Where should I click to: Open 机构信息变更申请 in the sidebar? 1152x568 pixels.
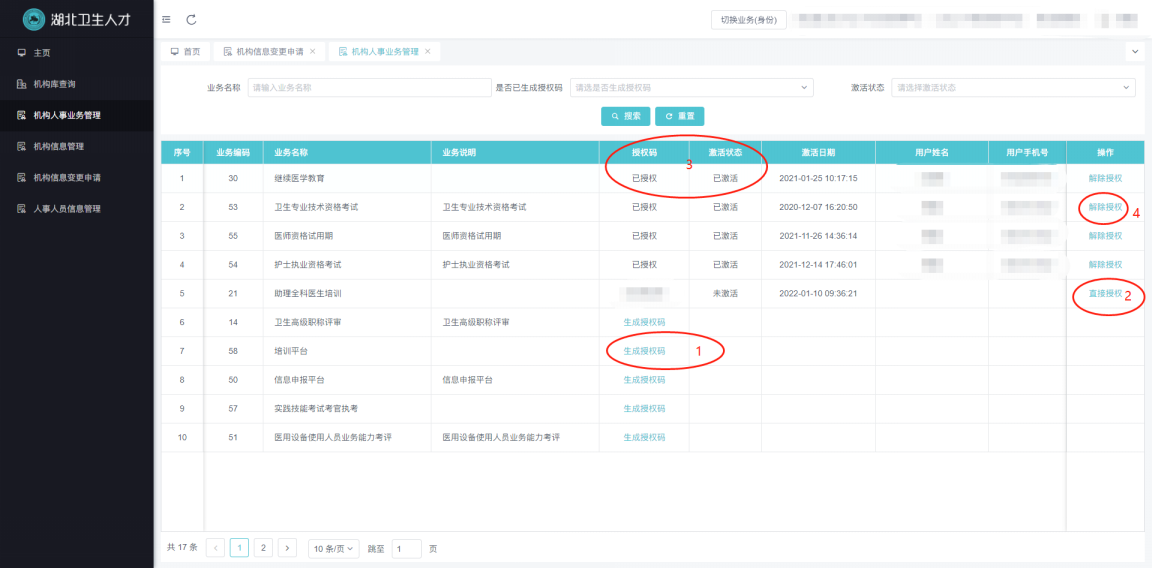coord(66,177)
